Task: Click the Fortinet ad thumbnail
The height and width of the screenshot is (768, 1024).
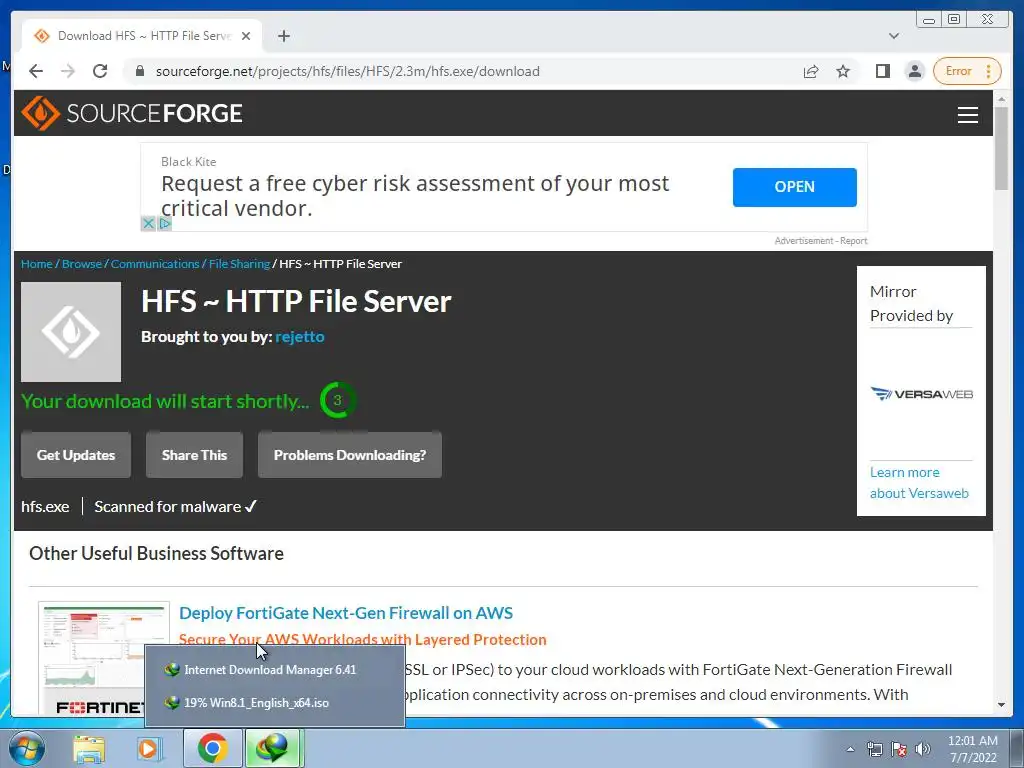Action: (104, 658)
